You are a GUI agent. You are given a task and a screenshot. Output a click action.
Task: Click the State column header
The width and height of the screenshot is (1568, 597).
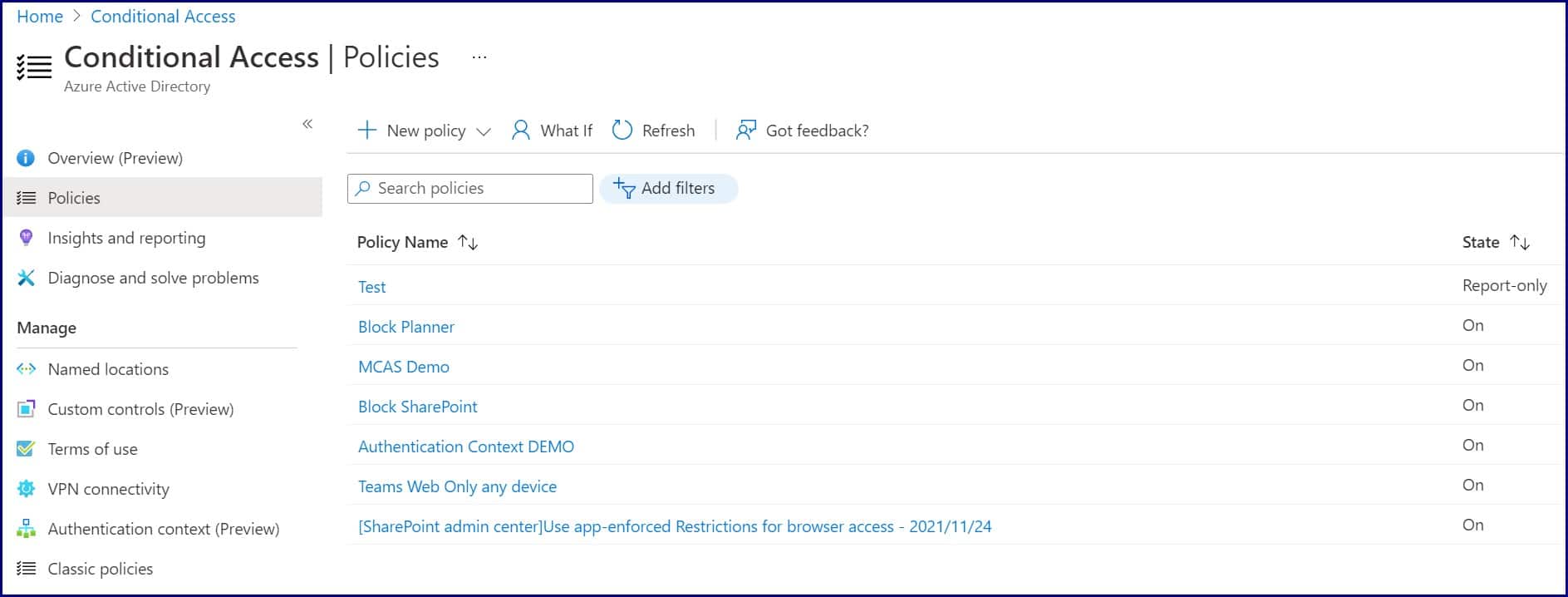click(1481, 242)
